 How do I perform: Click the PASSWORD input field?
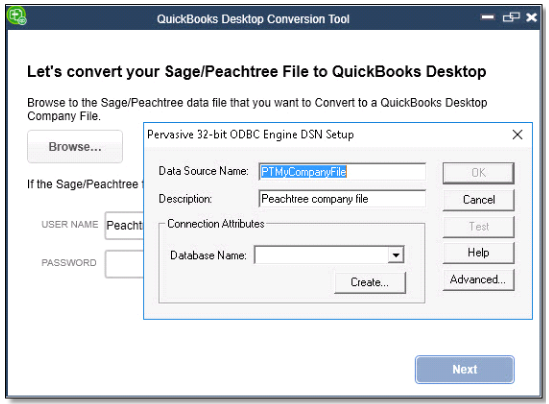(x=124, y=264)
